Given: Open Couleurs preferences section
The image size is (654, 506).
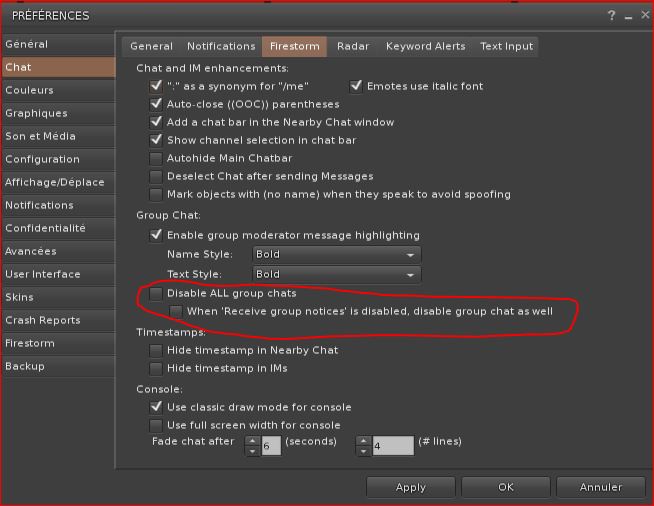Looking at the screenshot, I should point(58,90).
